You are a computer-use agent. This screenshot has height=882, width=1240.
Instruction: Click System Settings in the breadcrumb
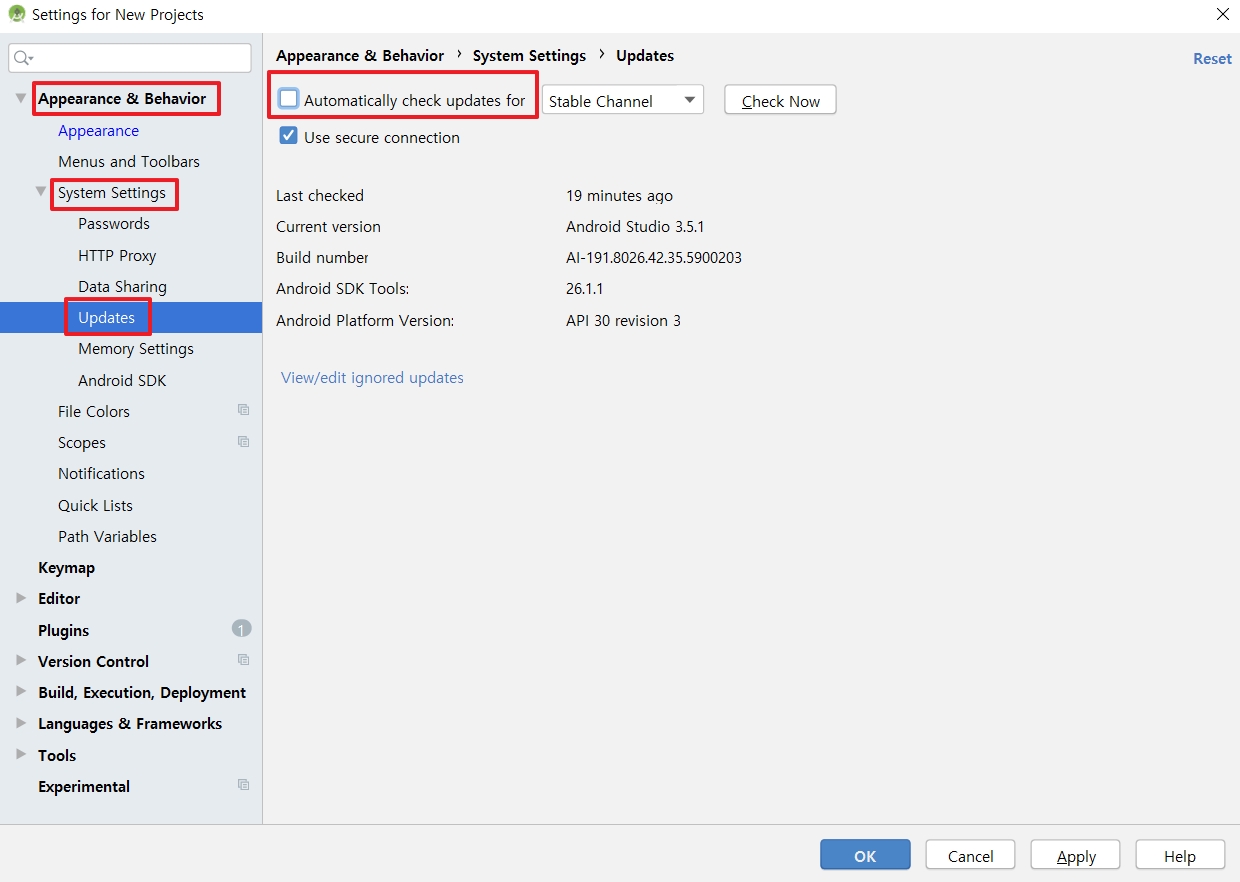(x=529, y=55)
